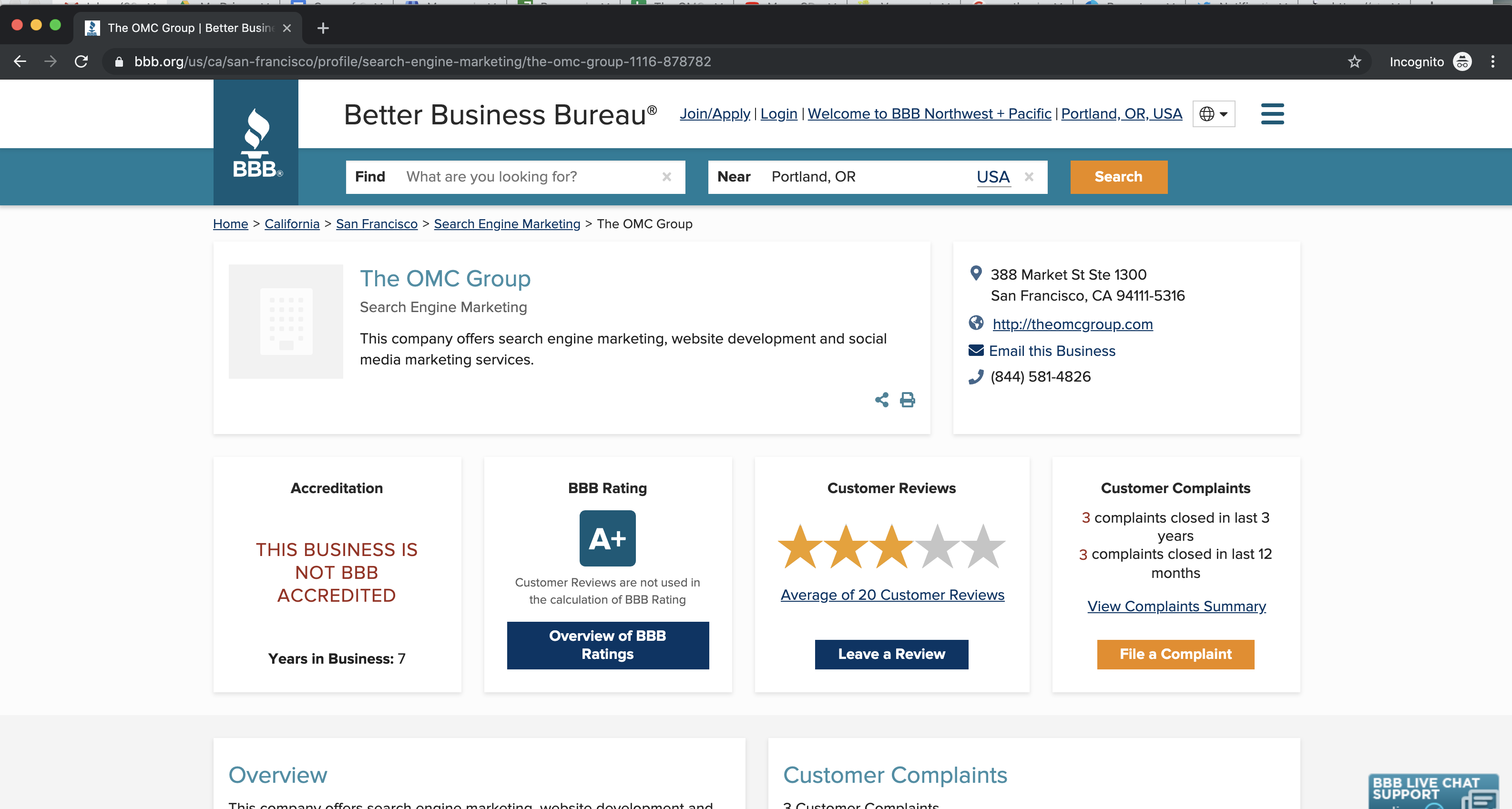Open the globe language selector dropdown

click(1213, 114)
